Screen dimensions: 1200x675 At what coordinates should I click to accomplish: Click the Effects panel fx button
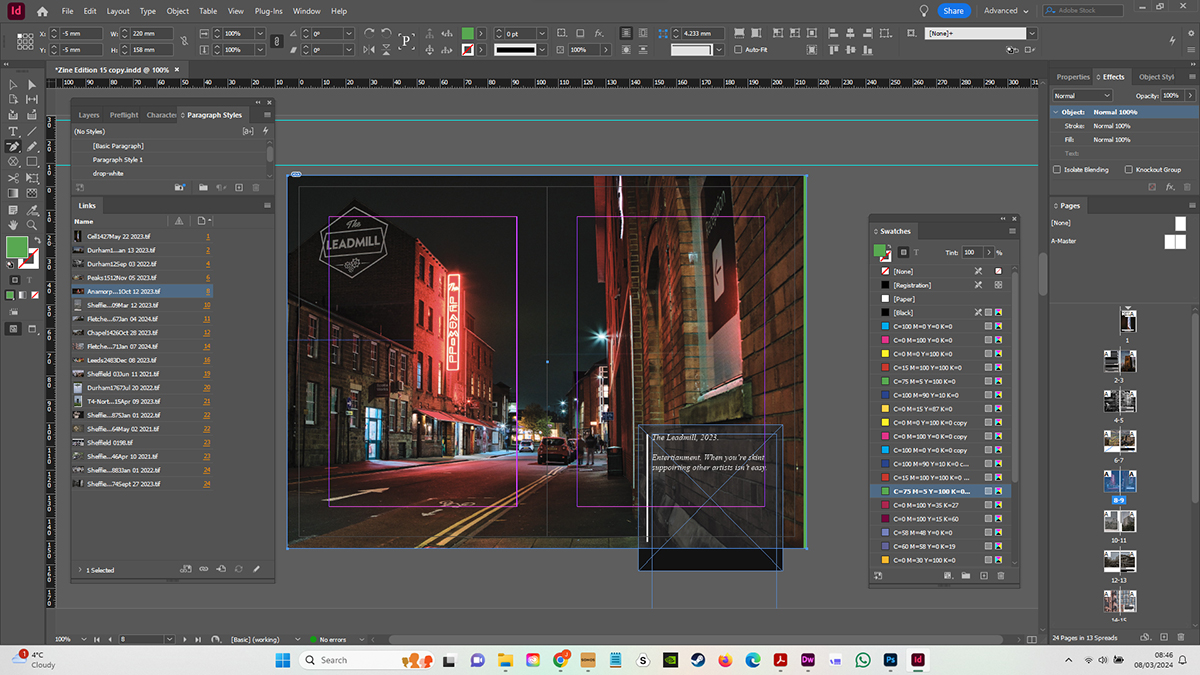click(1170, 187)
